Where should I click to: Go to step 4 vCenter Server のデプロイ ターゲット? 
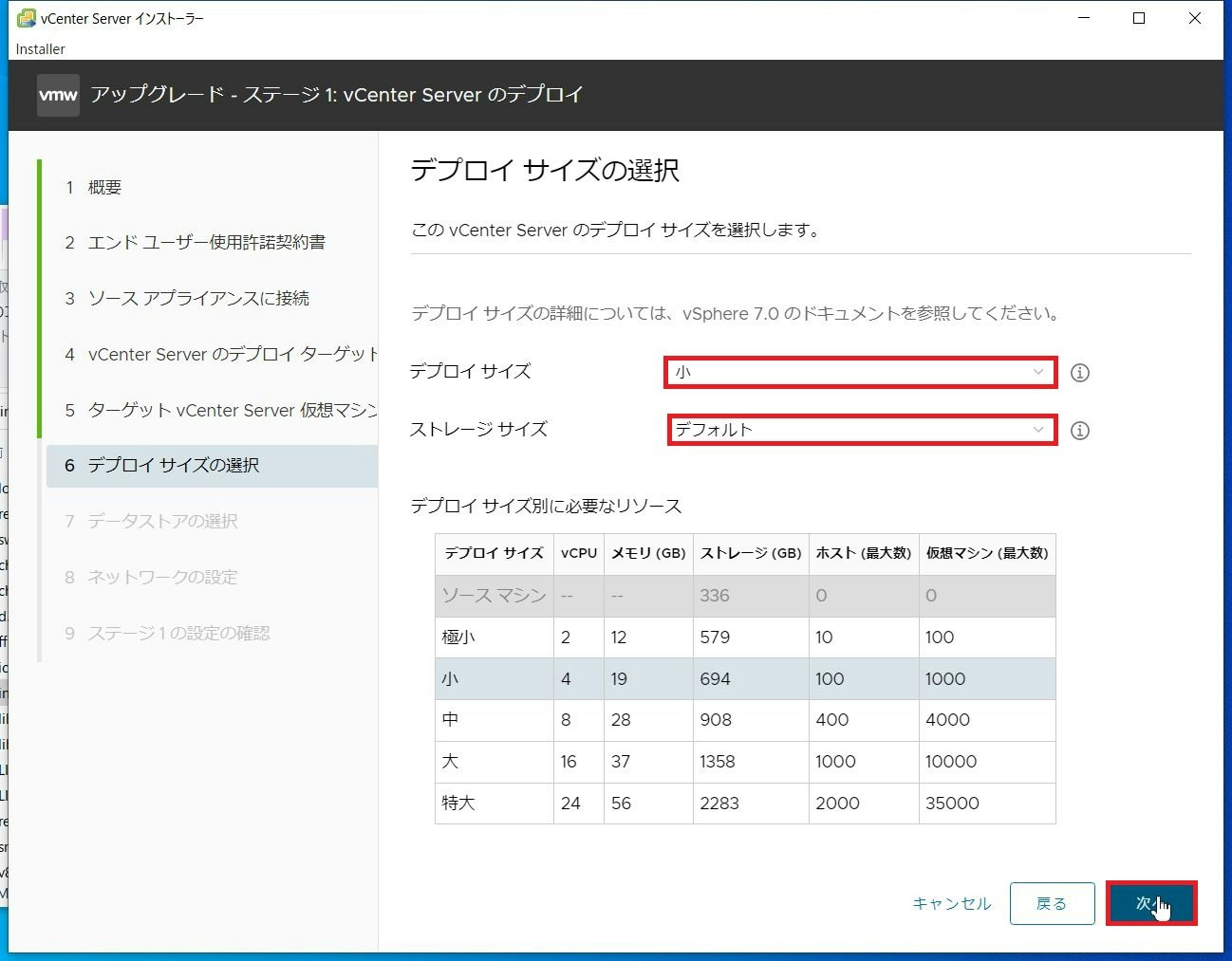coord(221,355)
